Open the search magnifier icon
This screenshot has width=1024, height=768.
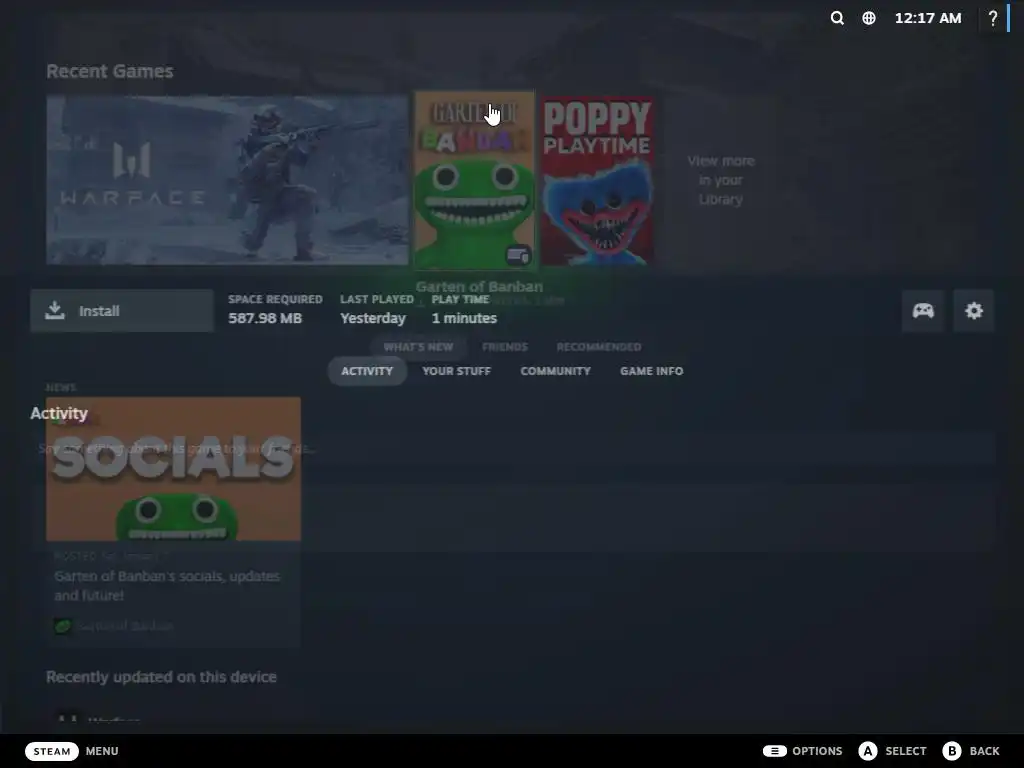(837, 18)
